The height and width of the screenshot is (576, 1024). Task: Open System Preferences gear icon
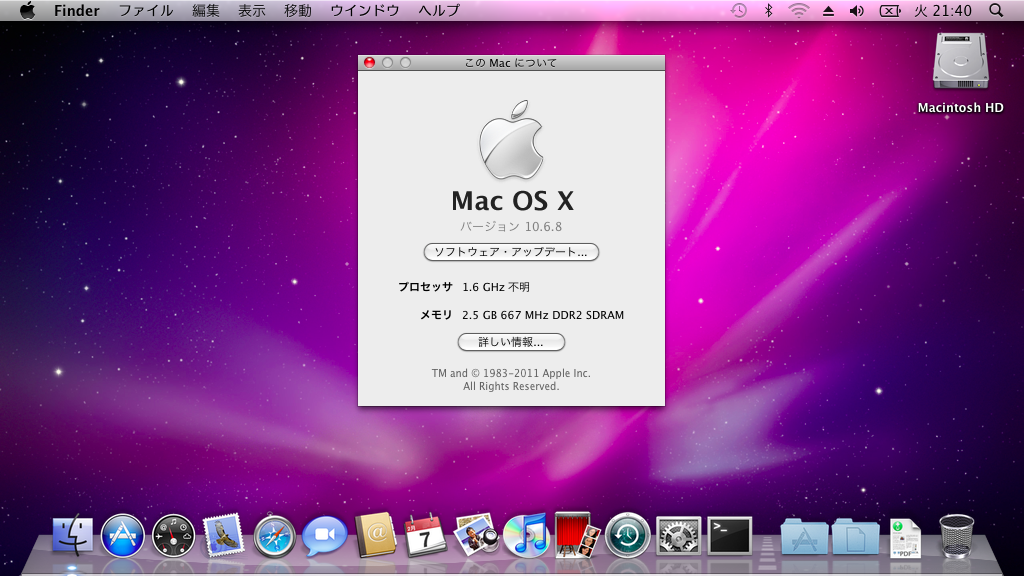(679, 536)
